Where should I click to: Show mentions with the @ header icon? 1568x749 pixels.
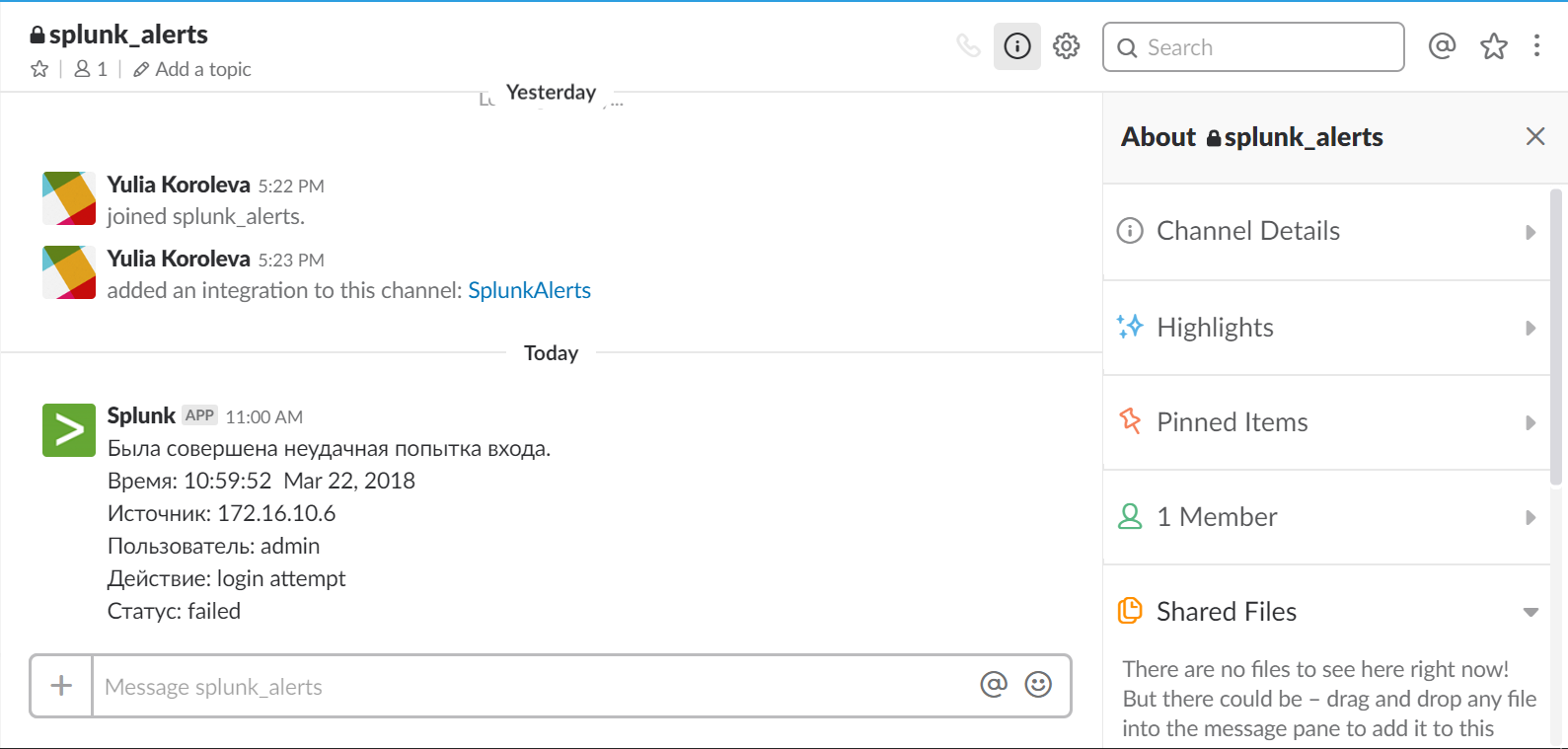tap(1442, 46)
